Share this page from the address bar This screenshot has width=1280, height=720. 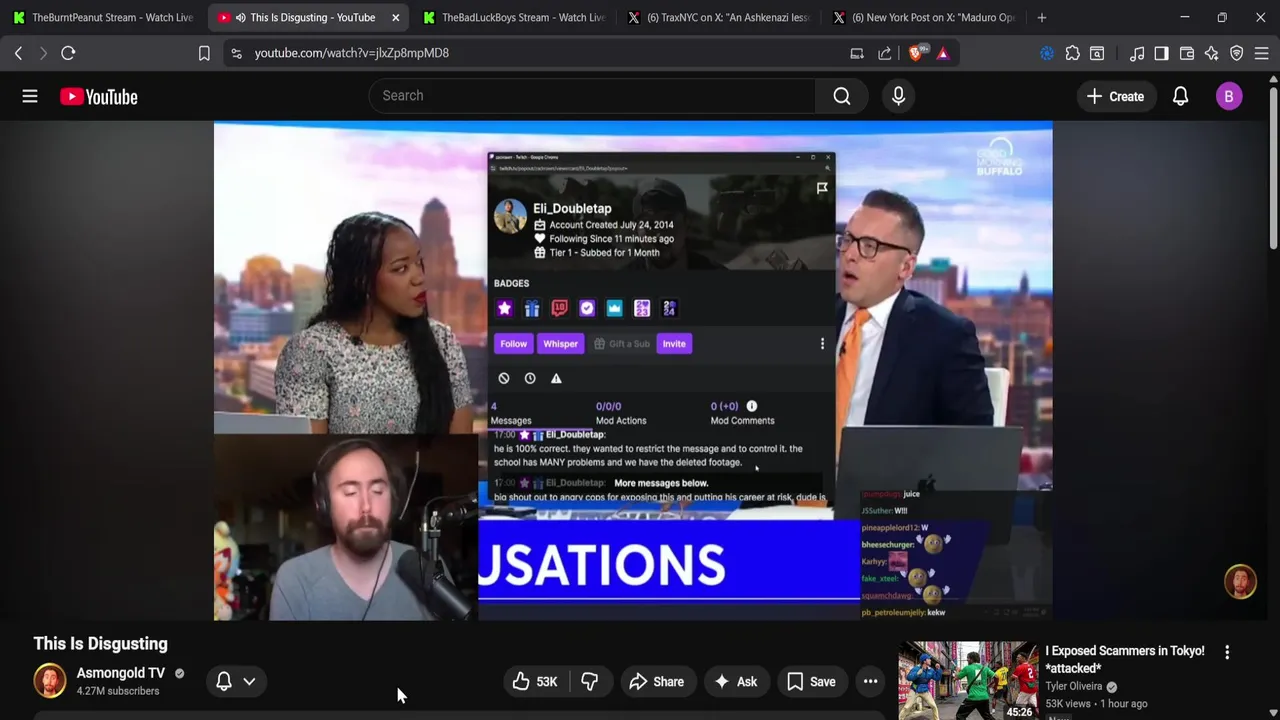click(x=885, y=53)
